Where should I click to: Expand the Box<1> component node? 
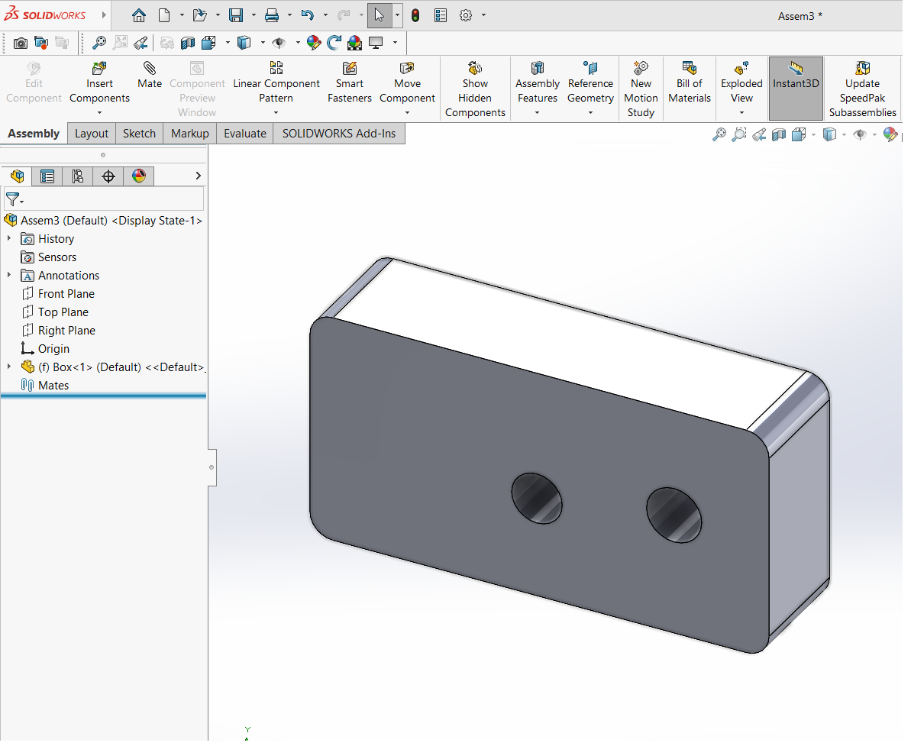pyautogui.click(x=9, y=367)
